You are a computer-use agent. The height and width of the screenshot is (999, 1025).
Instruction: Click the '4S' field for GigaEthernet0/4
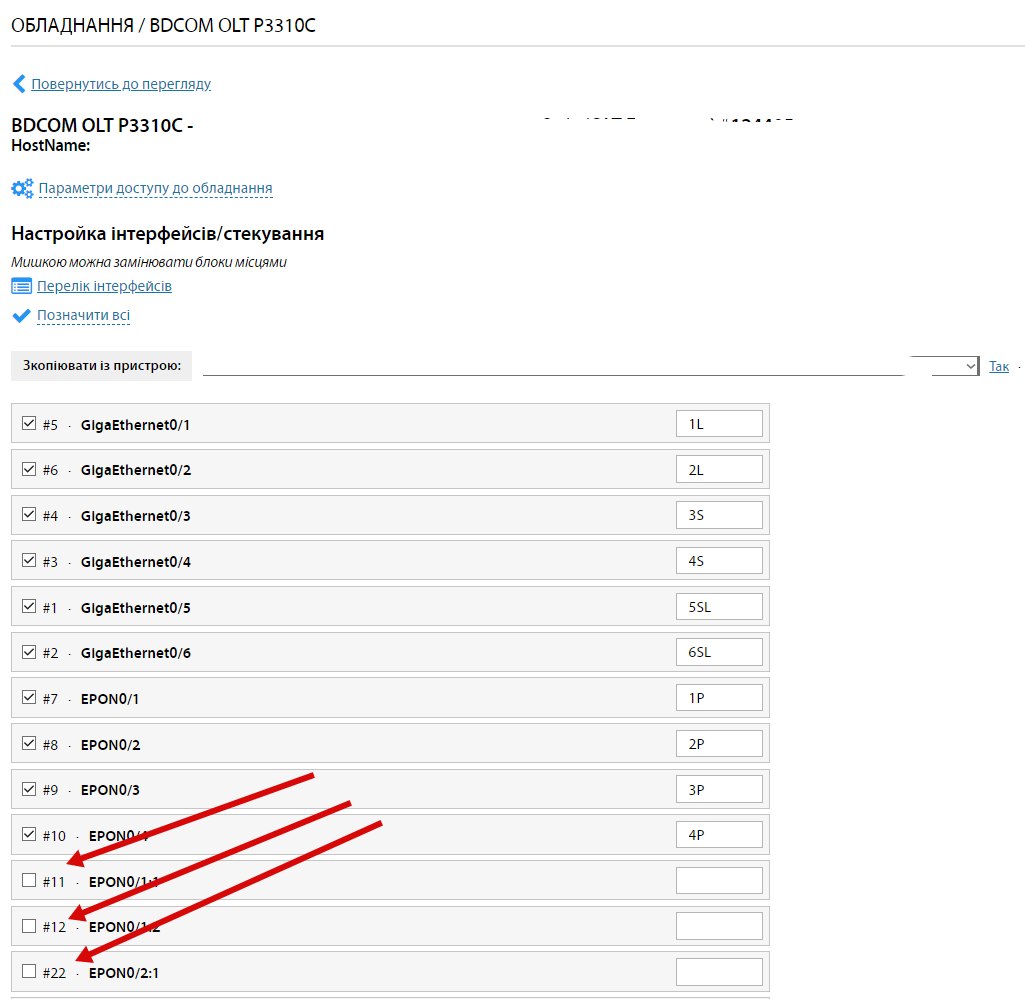click(719, 561)
